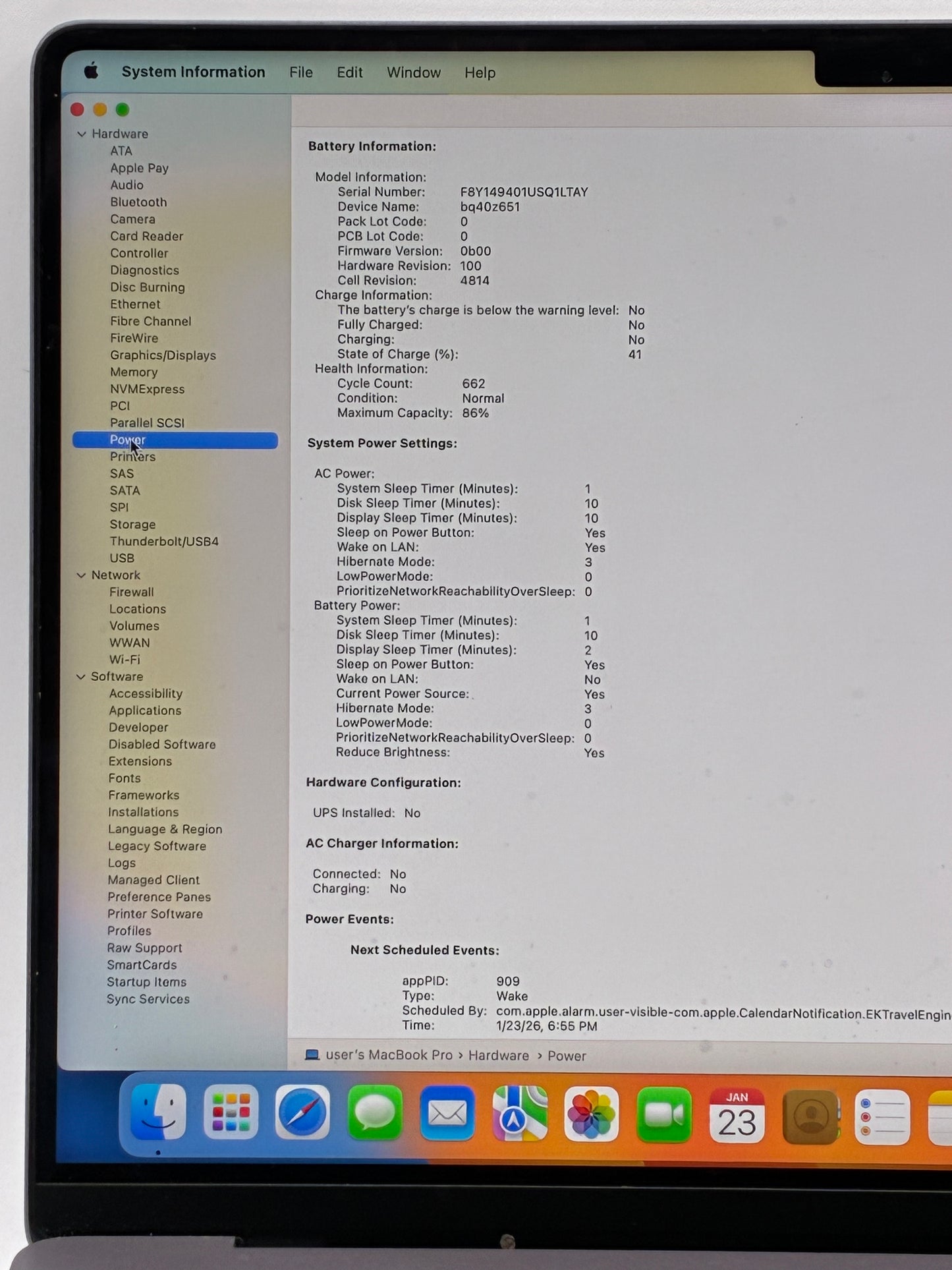Select Thunderbolt/USB4 in the sidebar
Image resolution: width=952 pixels, height=1270 pixels.
(164, 542)
